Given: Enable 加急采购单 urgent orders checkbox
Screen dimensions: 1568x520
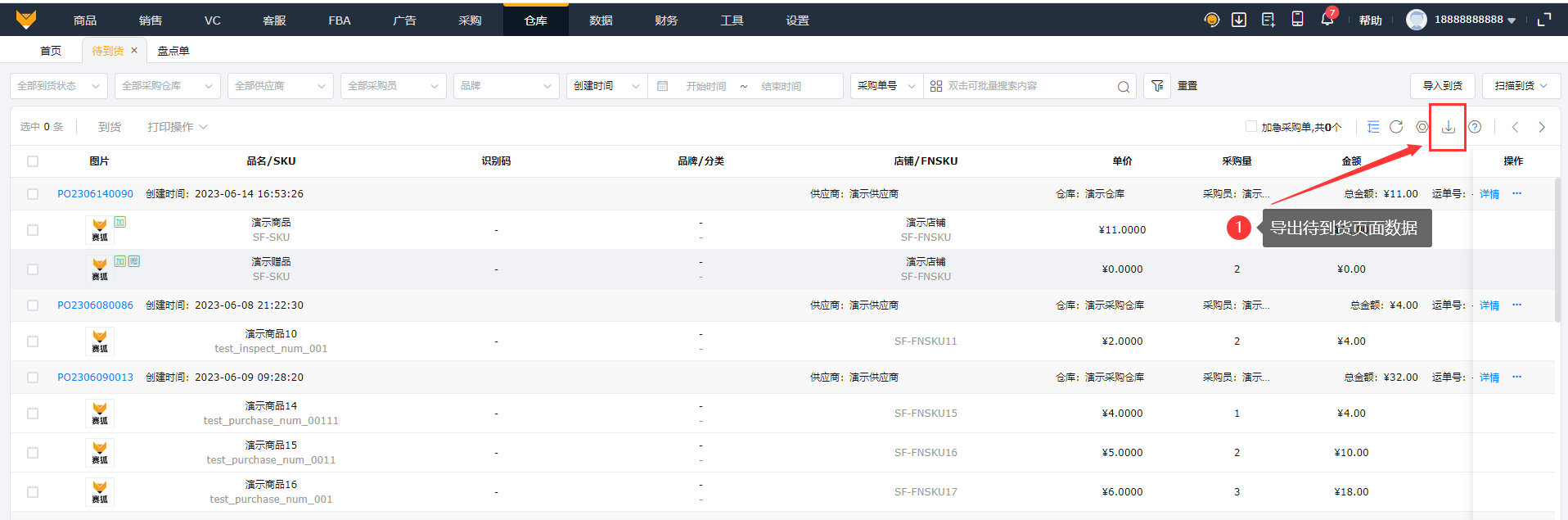Looking at the screenshot, I should click(1250, 126).
